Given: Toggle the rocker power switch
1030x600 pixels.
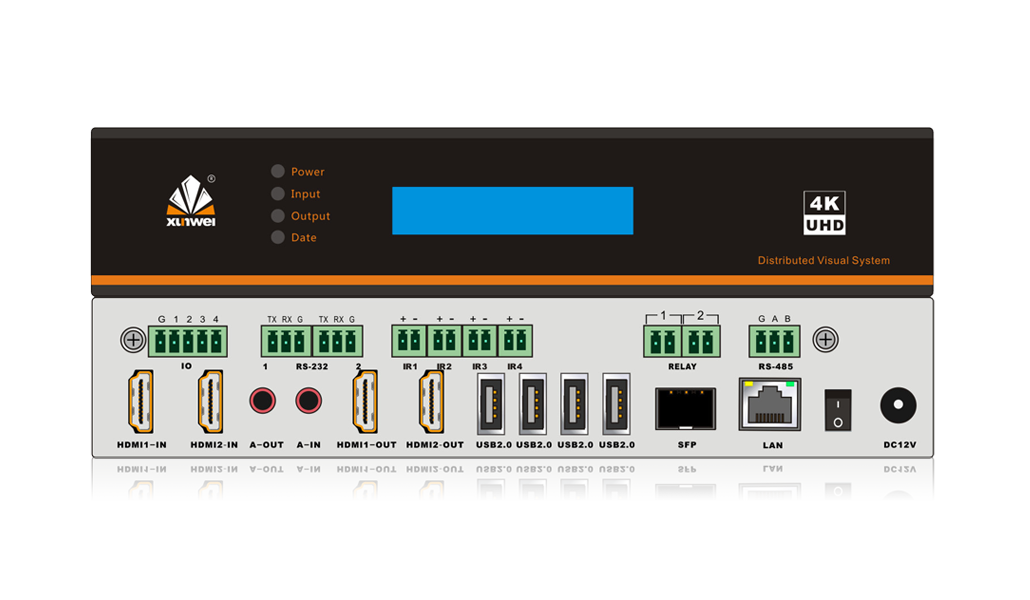Looking at the screenshot, I should tap(837, 409).
